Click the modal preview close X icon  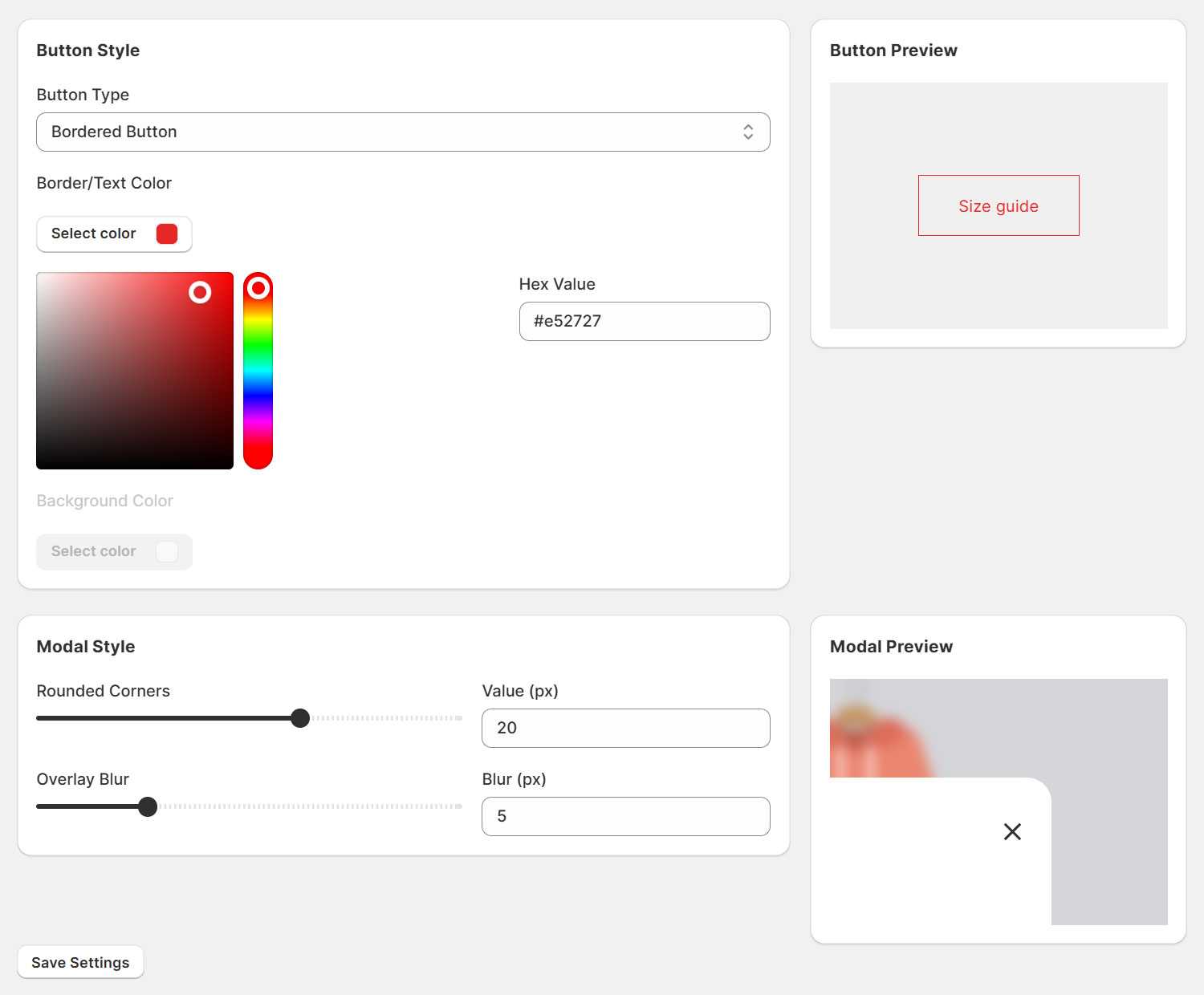pyautogui.click(x=1013, y=832)
